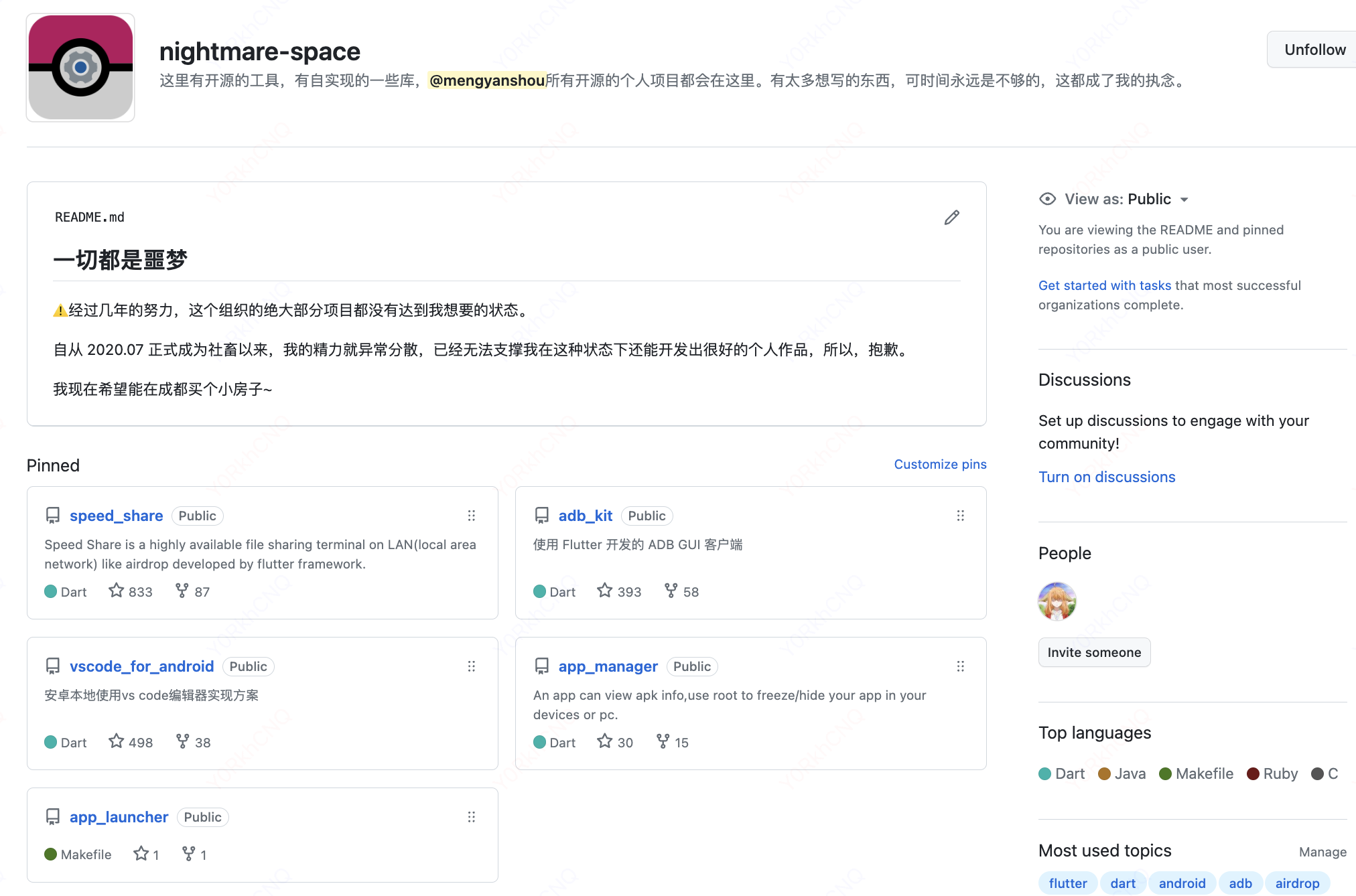Click the fork icon on adb_kit
Screen dimensions: 1356x896
(x=671, y=591)
